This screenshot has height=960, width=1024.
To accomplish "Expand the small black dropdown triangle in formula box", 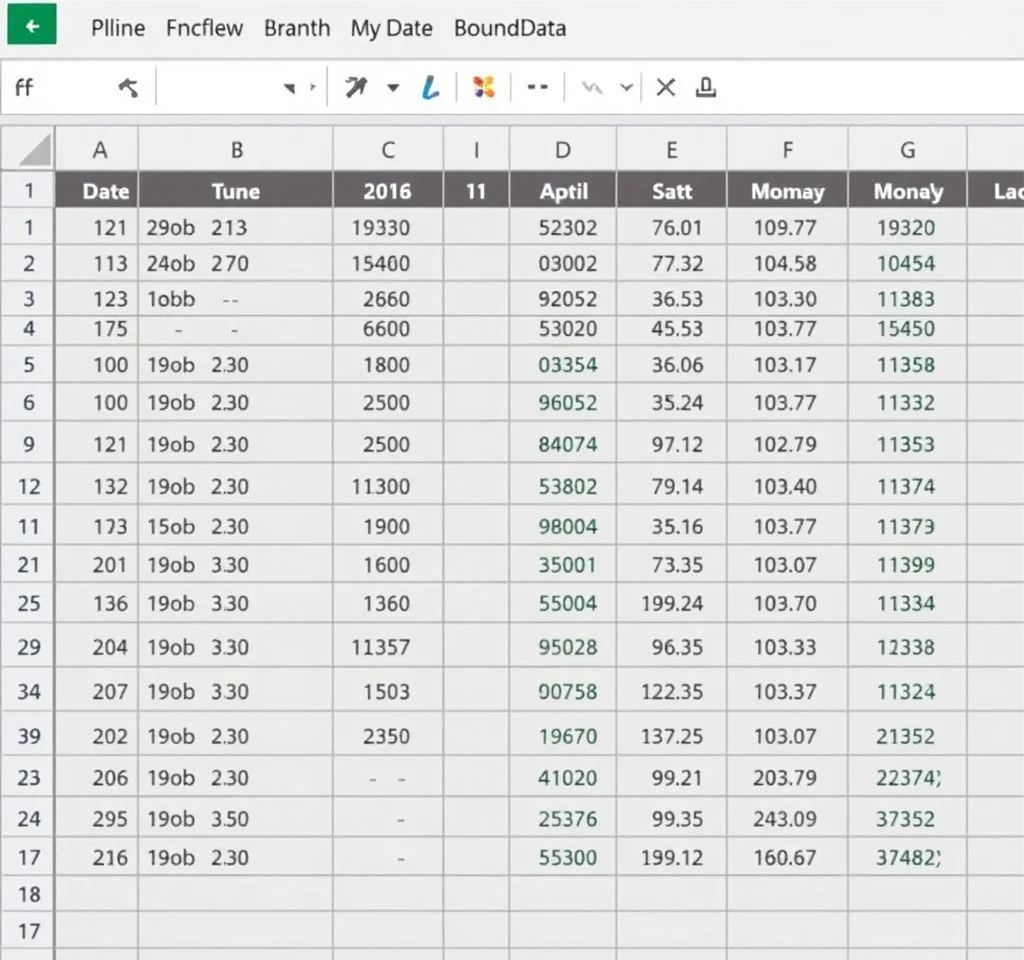I will [289, 88].
